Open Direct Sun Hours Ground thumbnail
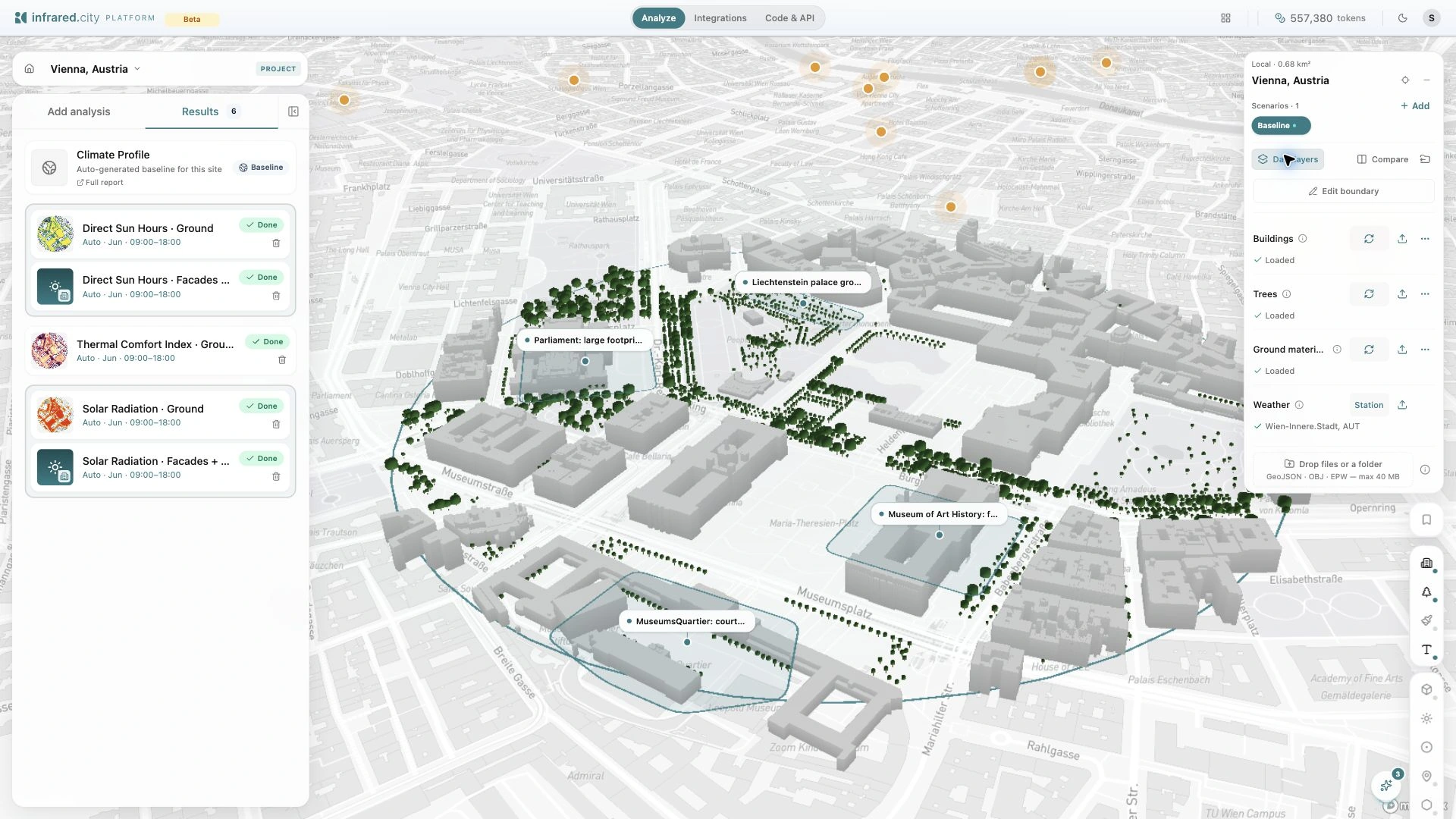This screenshot has width=1456, height=819. [55, 234]
